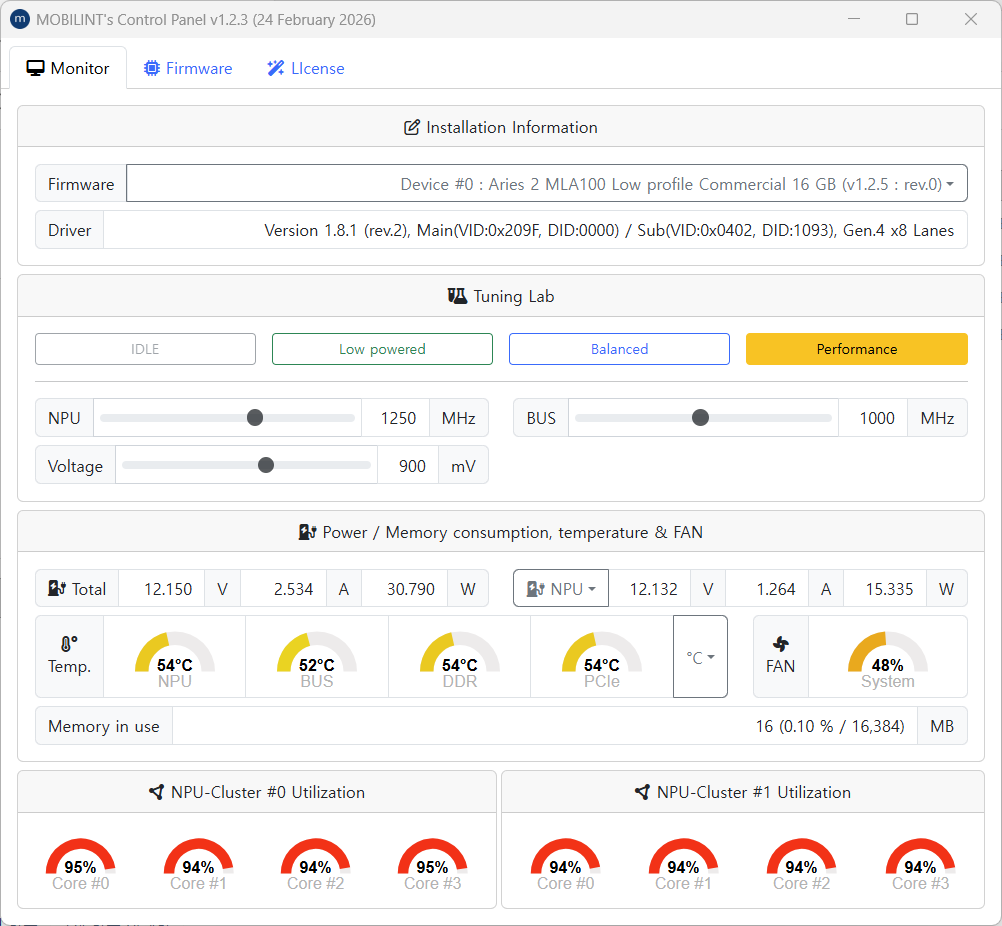Click the Performance profile button
The image size is (1002, 926).
pyautogui.click(x=856, y=349)
